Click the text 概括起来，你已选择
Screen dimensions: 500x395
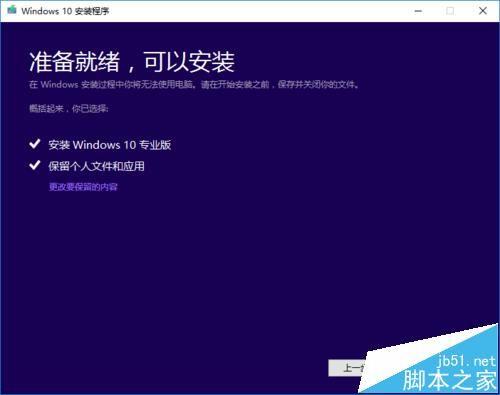(x=69, y=108)
